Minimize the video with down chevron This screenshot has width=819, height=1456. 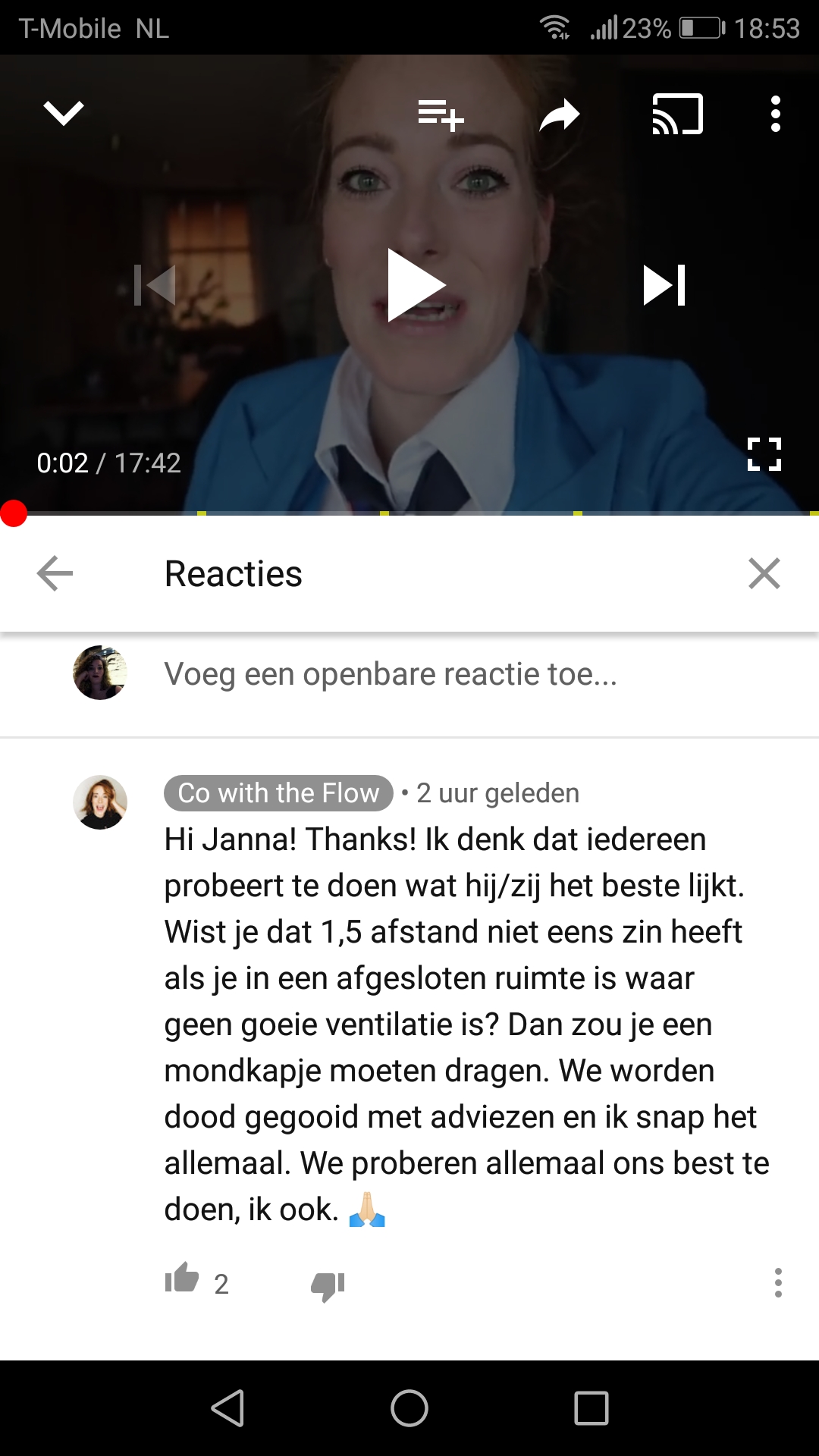64,114
